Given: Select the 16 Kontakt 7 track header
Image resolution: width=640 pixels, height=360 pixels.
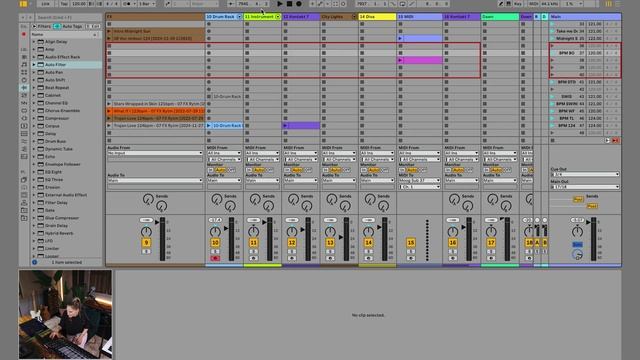Looking at the screenshot, I should pyautogui.click(x=461, y=17).
